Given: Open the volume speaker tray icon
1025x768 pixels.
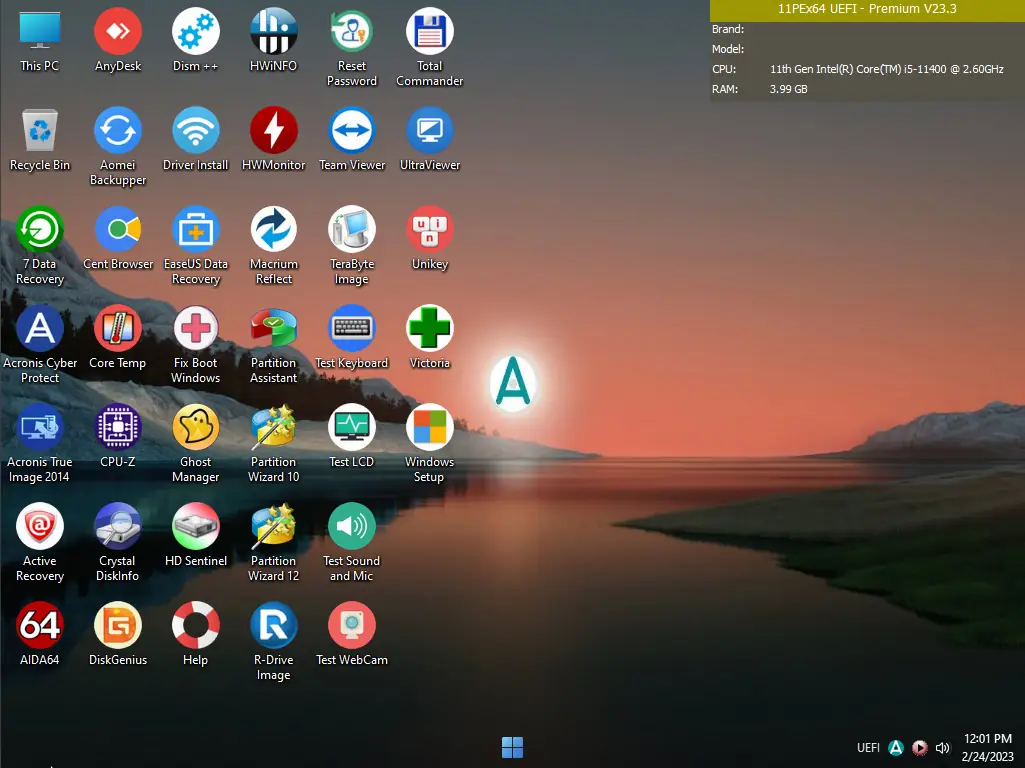Looking at the screenshot, I should [943, 748].
